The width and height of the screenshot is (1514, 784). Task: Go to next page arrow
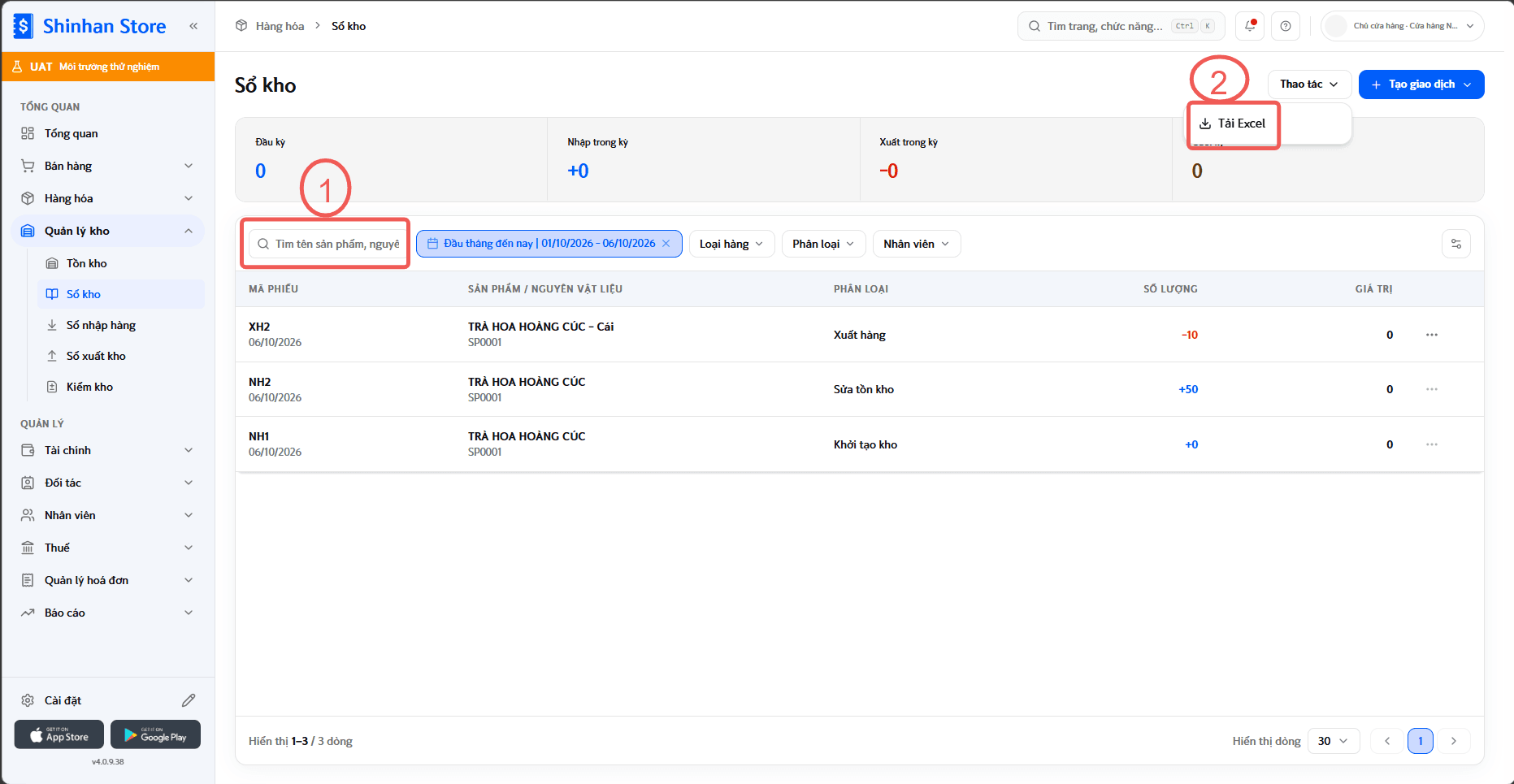[1454, 741]
